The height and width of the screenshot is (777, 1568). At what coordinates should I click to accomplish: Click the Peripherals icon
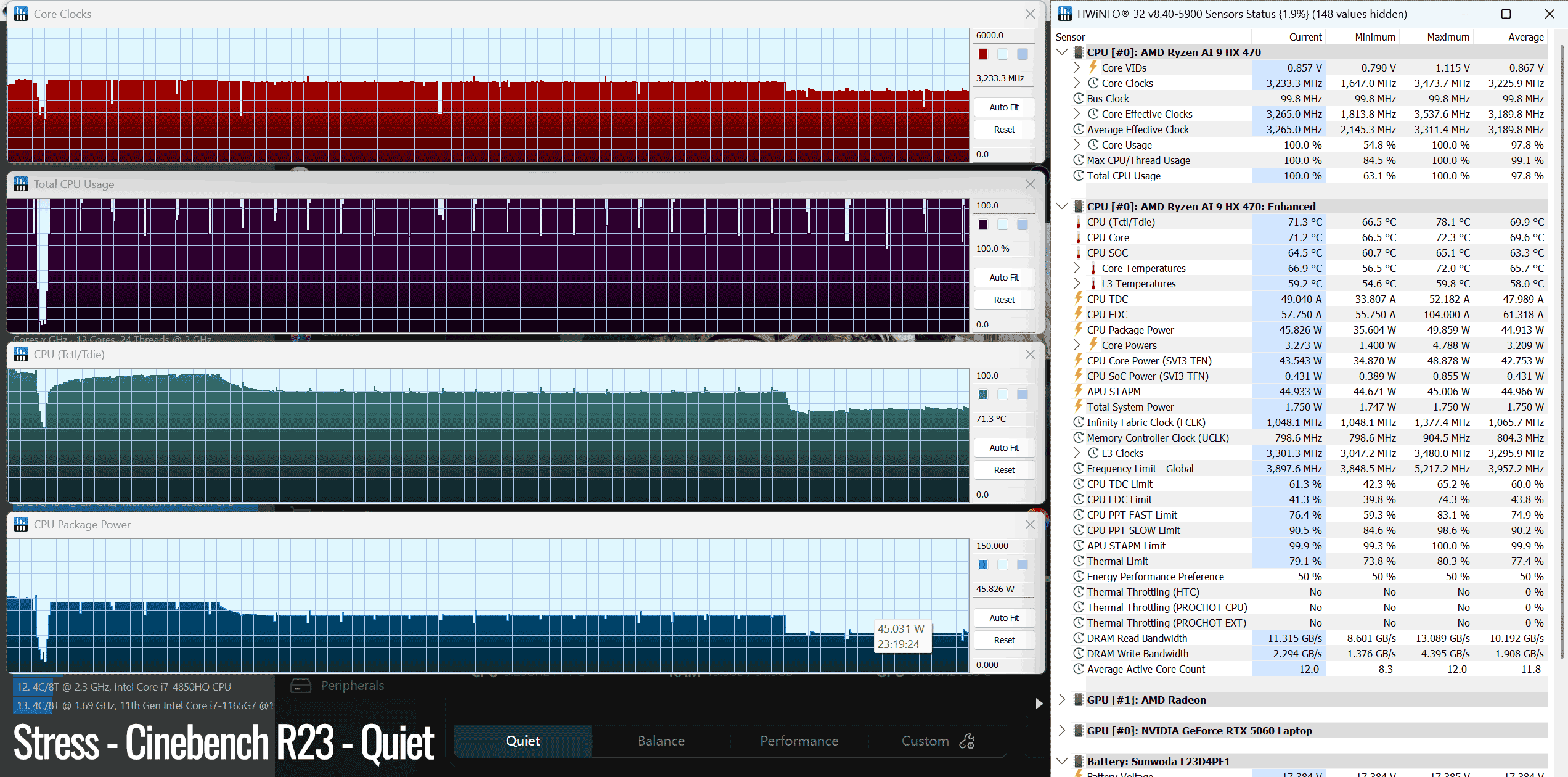tap(301, 686)
